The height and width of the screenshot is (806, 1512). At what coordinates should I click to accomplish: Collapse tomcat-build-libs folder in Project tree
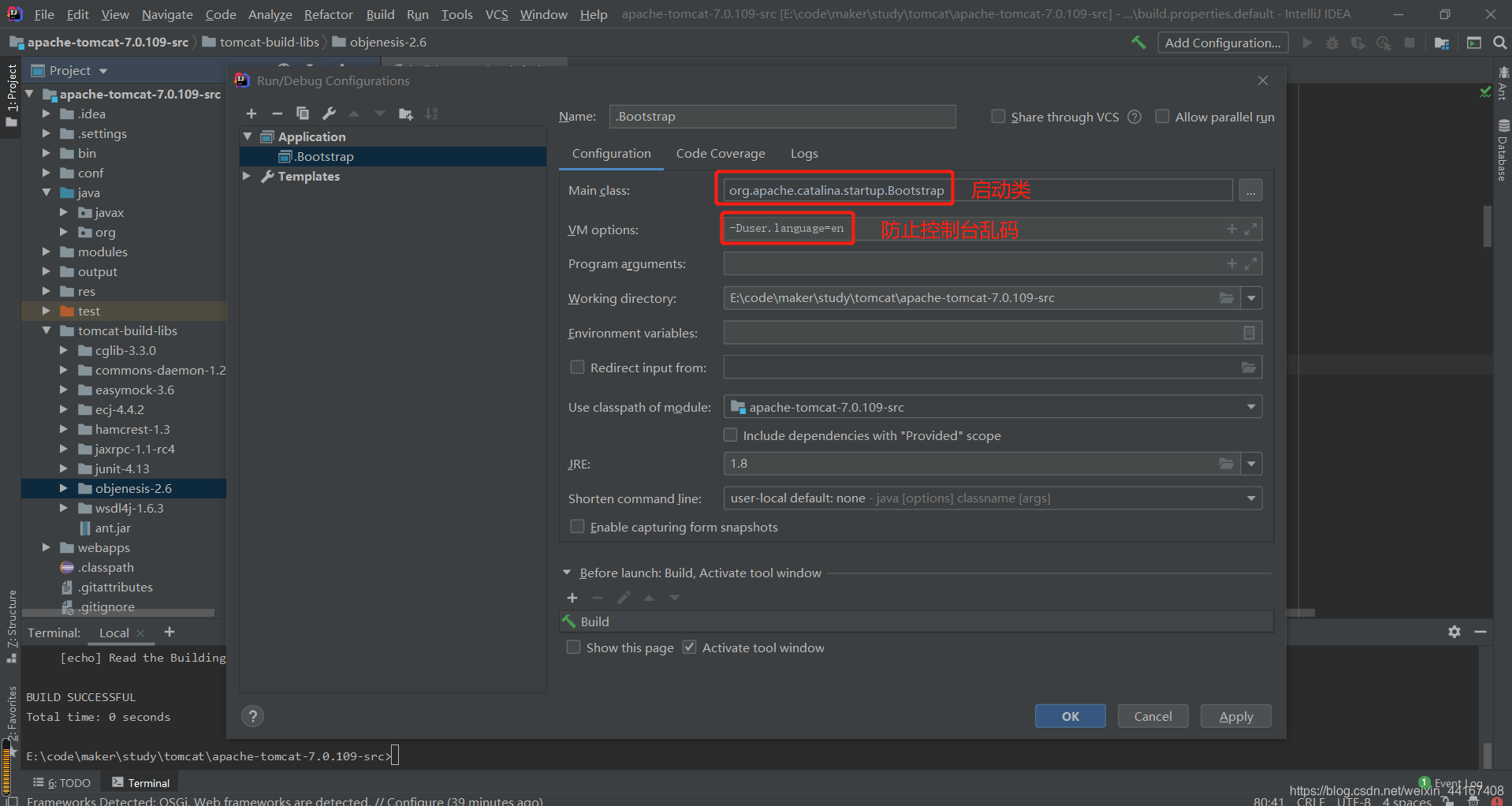46,330
